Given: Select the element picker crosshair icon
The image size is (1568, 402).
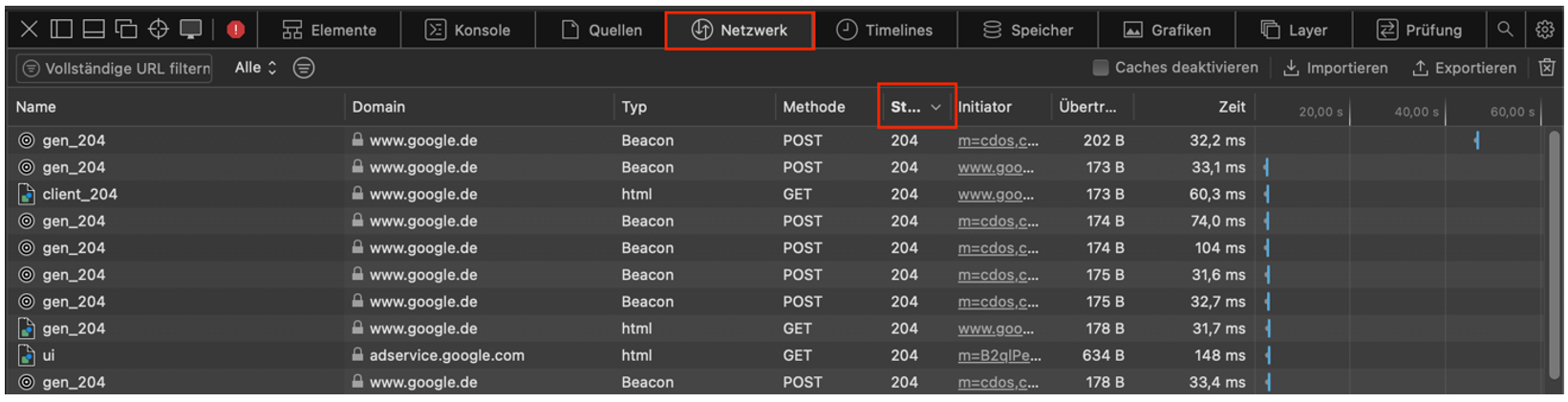Looking at the screenshot, I should [159, 30].
